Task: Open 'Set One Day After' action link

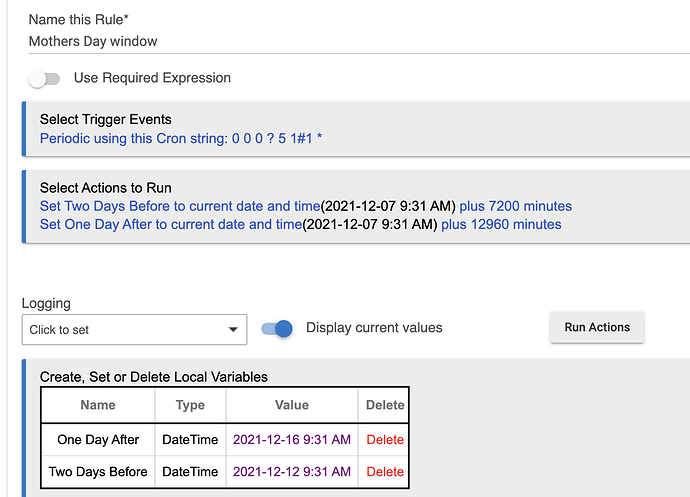Action: coord(171,224)
